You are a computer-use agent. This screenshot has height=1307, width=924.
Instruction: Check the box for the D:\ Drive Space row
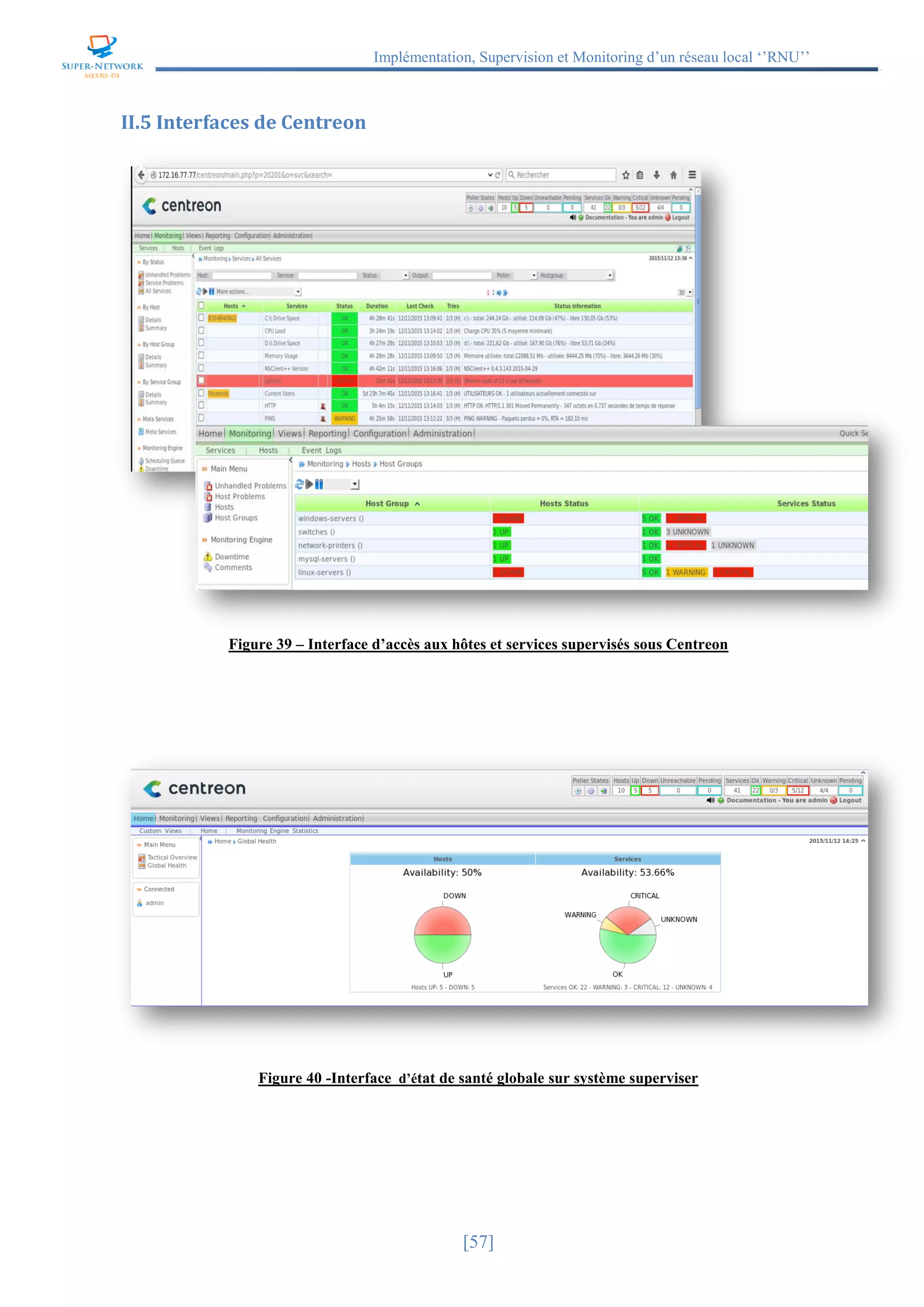click(201, 343)
